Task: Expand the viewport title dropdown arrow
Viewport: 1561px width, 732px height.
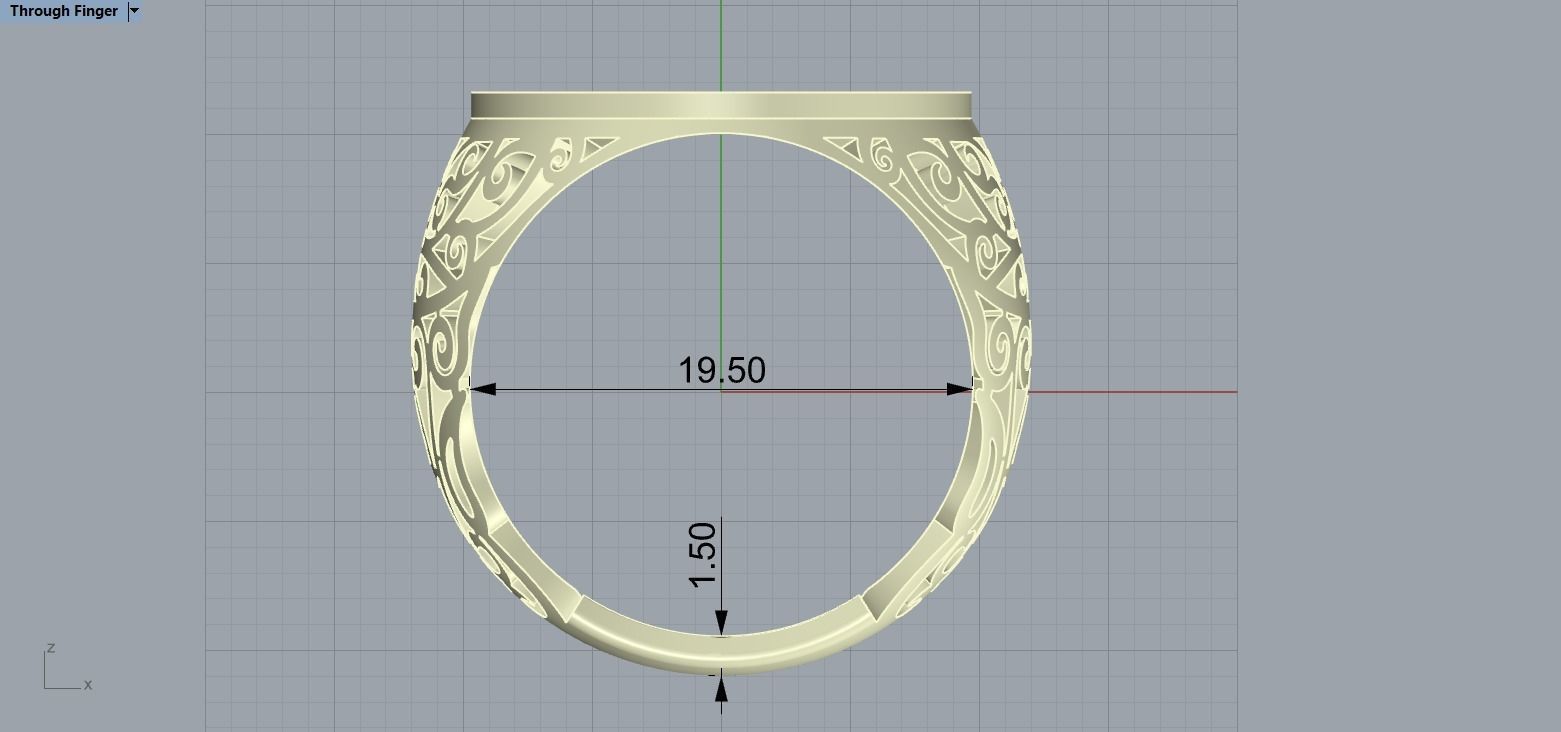Action: coord(135,11)
